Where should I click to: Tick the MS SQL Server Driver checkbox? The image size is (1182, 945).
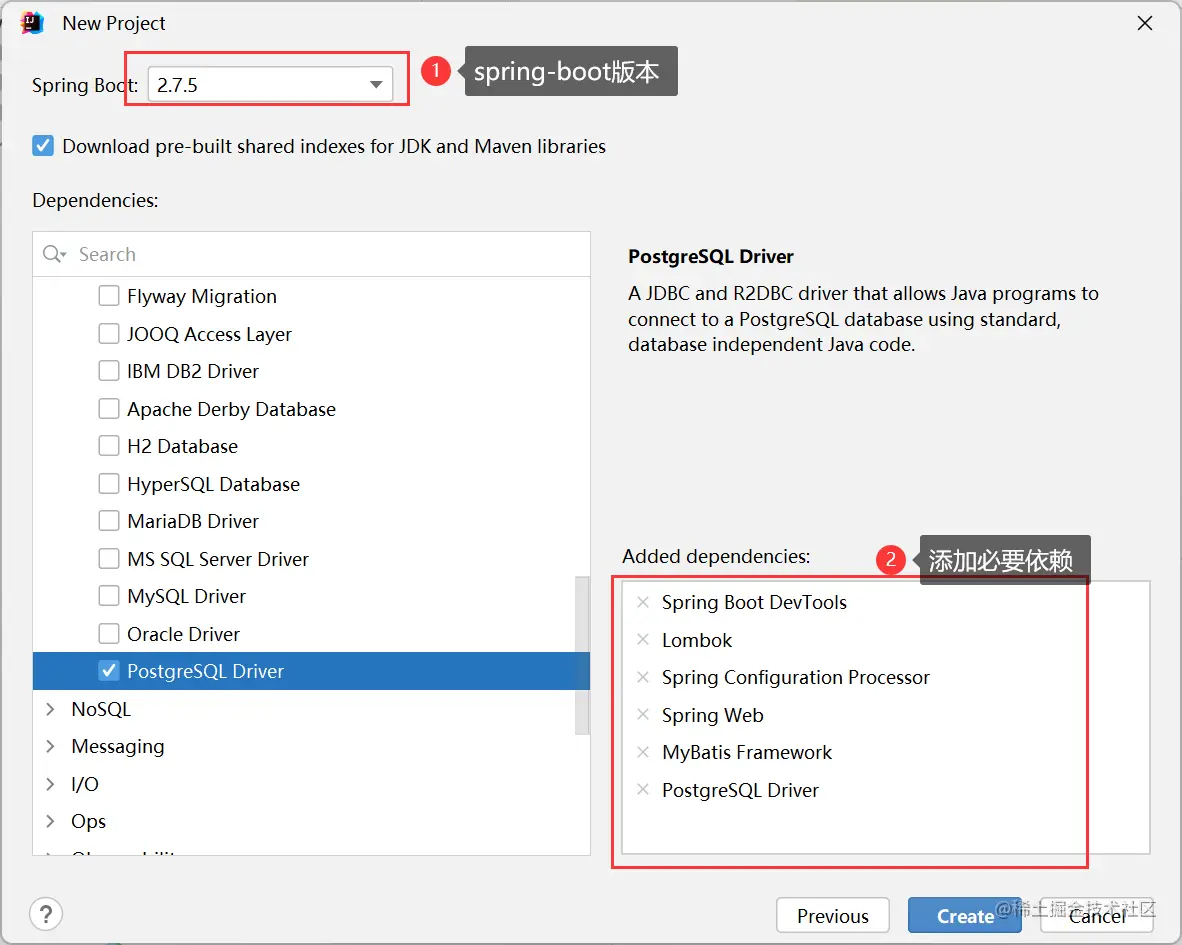coord(109,558)
